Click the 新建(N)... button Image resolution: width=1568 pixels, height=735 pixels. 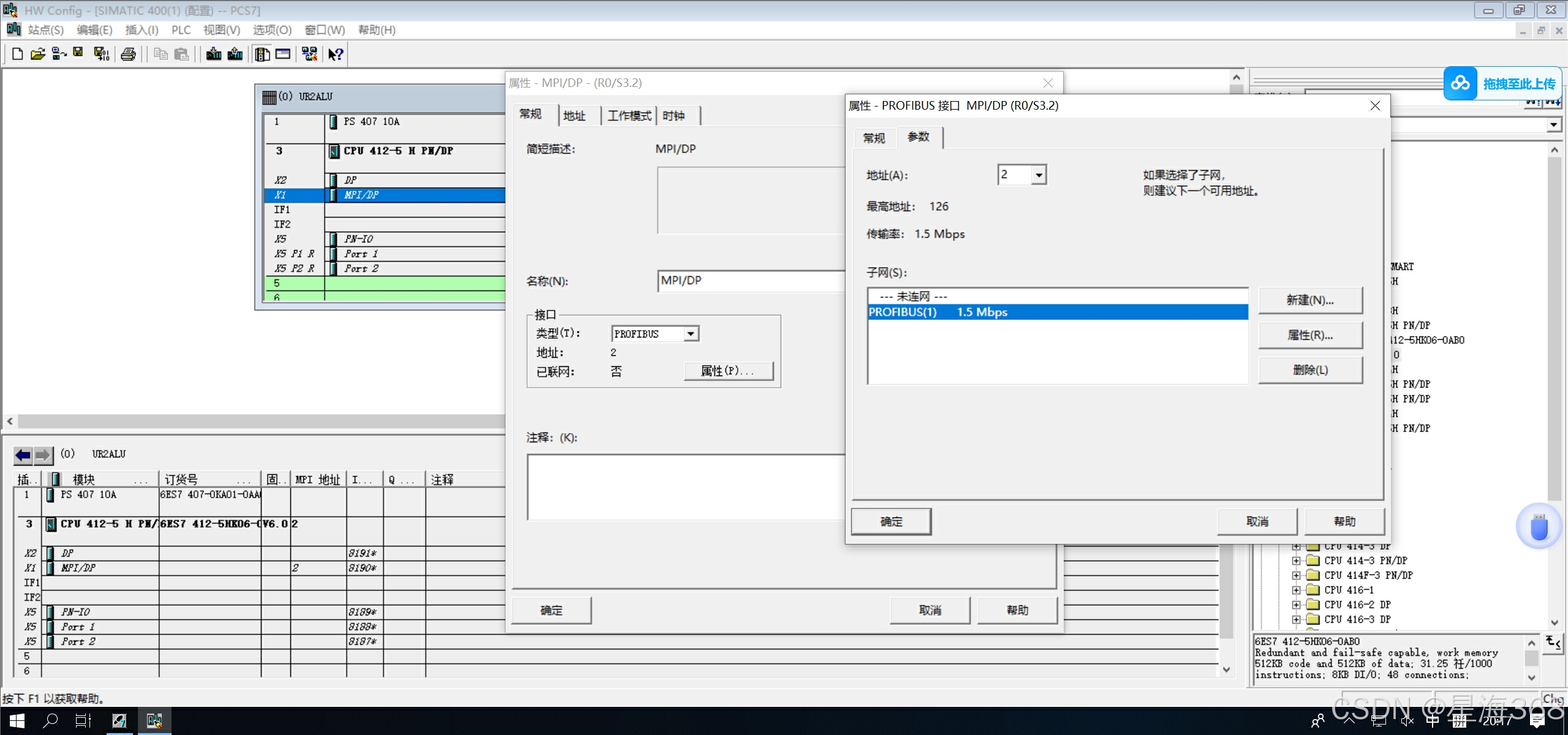click(1310, 300)
